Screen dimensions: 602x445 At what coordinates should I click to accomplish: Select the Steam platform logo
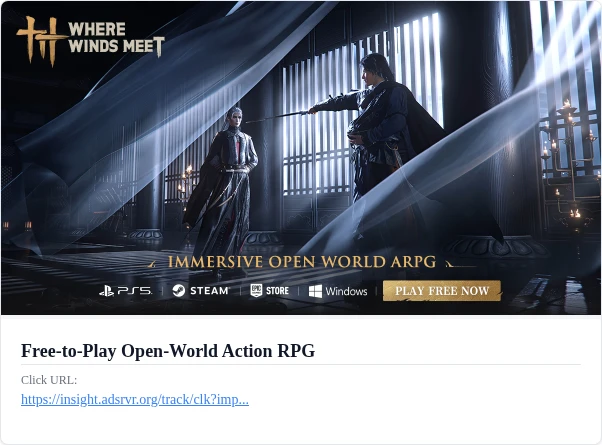(201, 291)
